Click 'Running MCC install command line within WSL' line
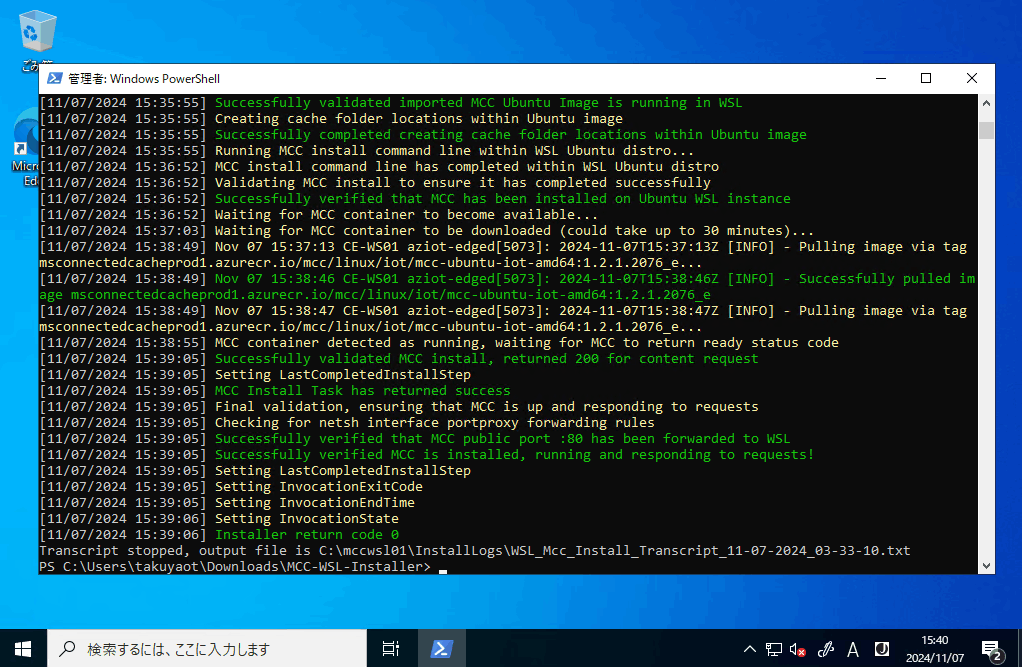The image size is (1022, 667). point(366,151)
